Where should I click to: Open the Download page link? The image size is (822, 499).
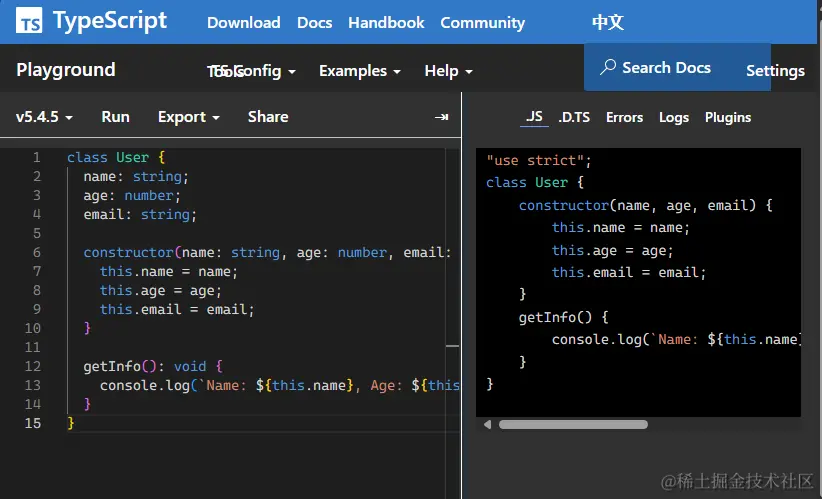click(244, 23)
